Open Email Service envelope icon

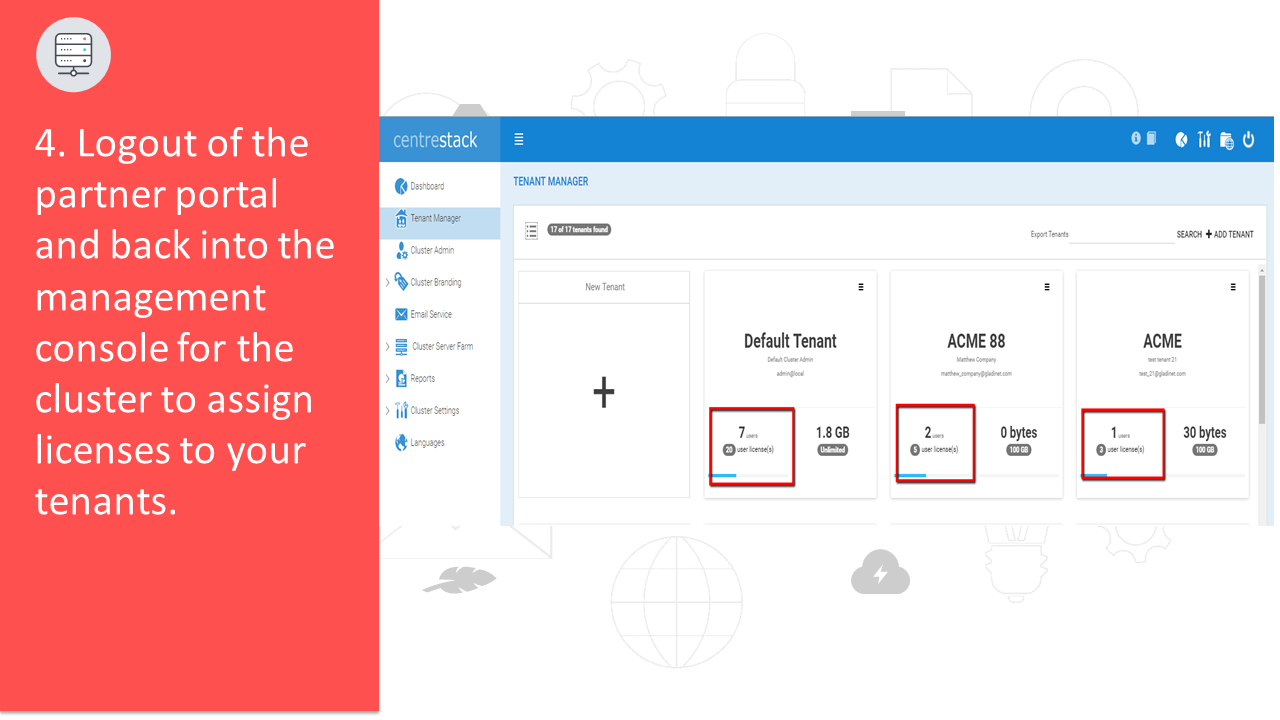pos(401,314)
